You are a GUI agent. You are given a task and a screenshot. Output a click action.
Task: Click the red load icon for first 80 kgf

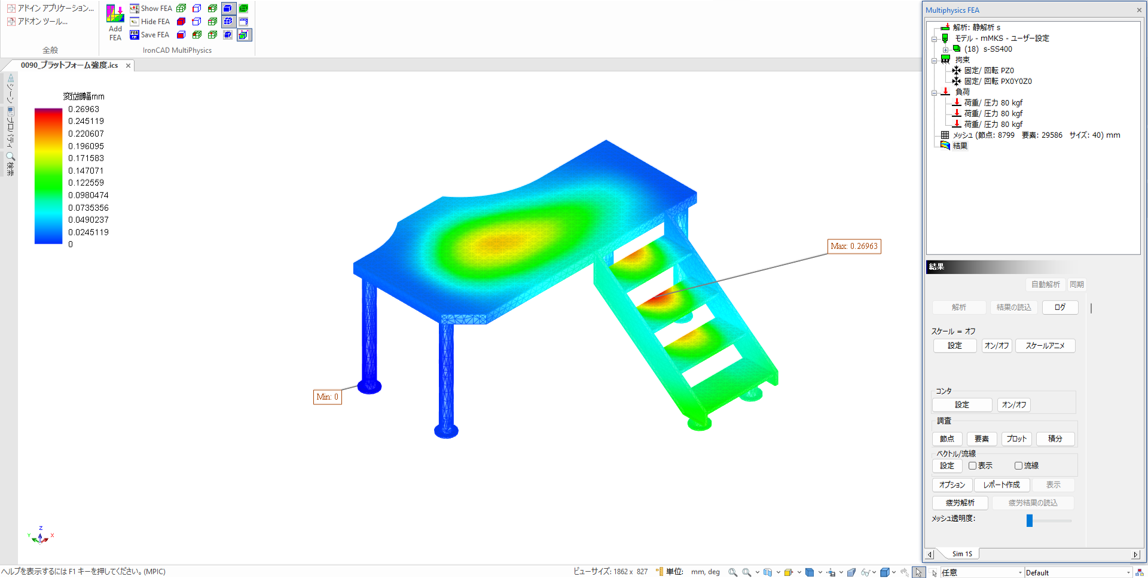956,103
